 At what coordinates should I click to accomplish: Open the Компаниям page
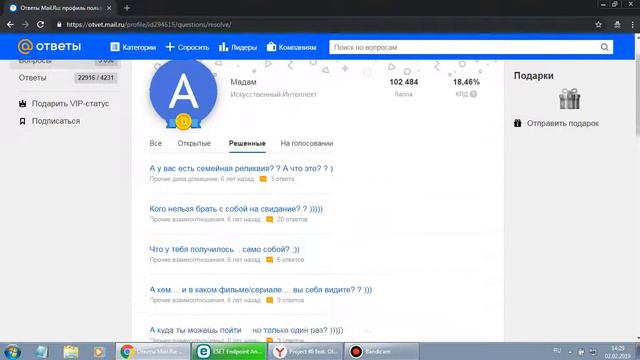pos(291,47)
